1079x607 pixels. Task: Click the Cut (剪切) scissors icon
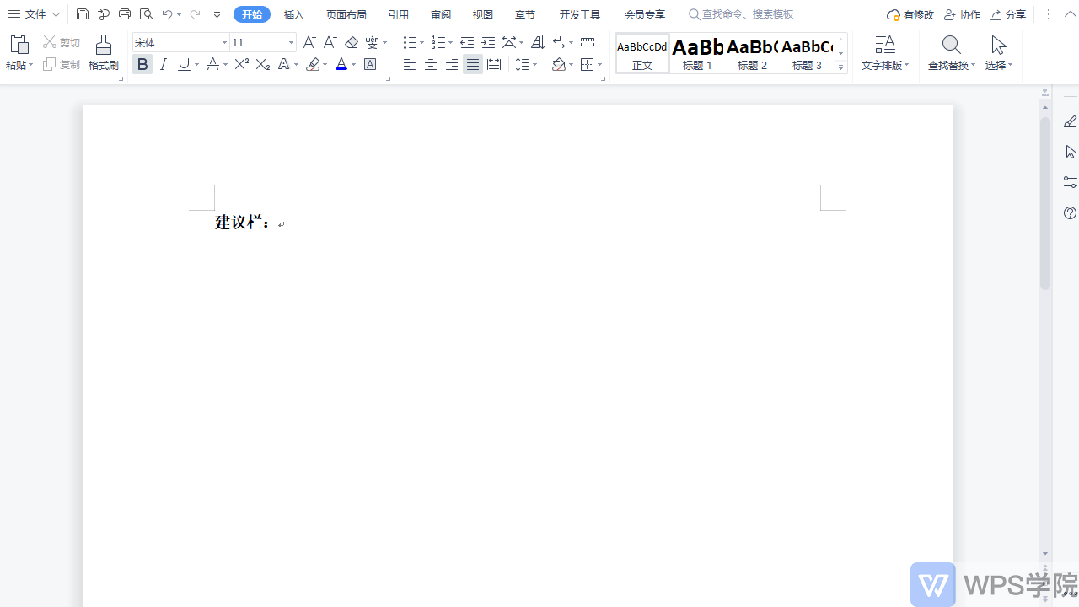[50, 42]
